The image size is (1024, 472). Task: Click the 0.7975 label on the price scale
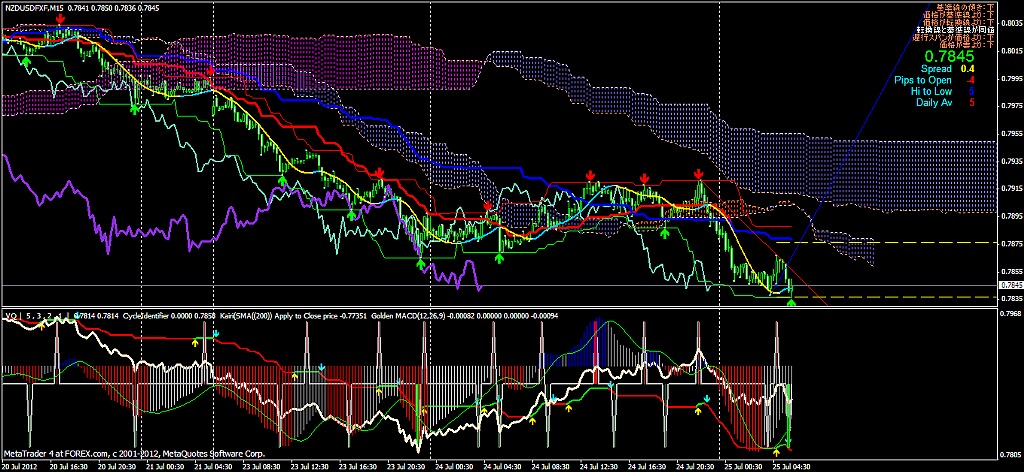click(x=1009, y=105)
